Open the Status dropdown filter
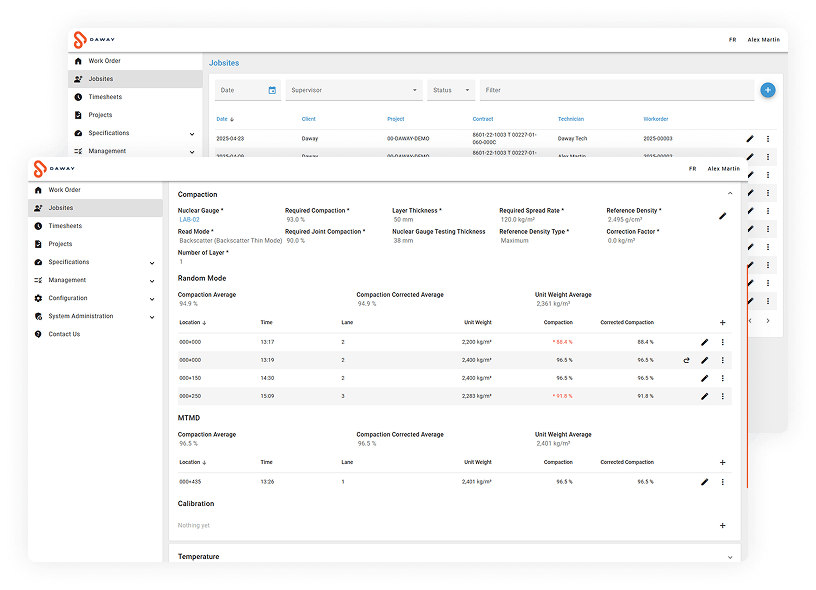816x590 pixels. point(451,90)
